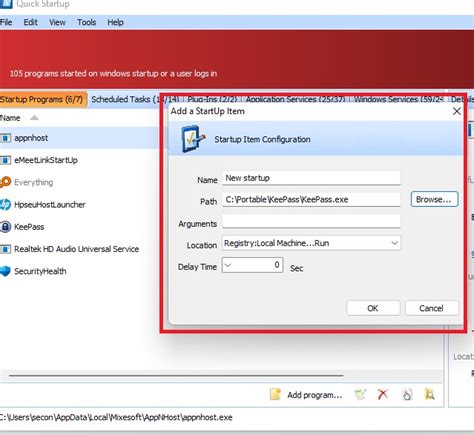Click the folder search icon in toolbar
The height and width of the screenshot is (435, 474).
429,395
